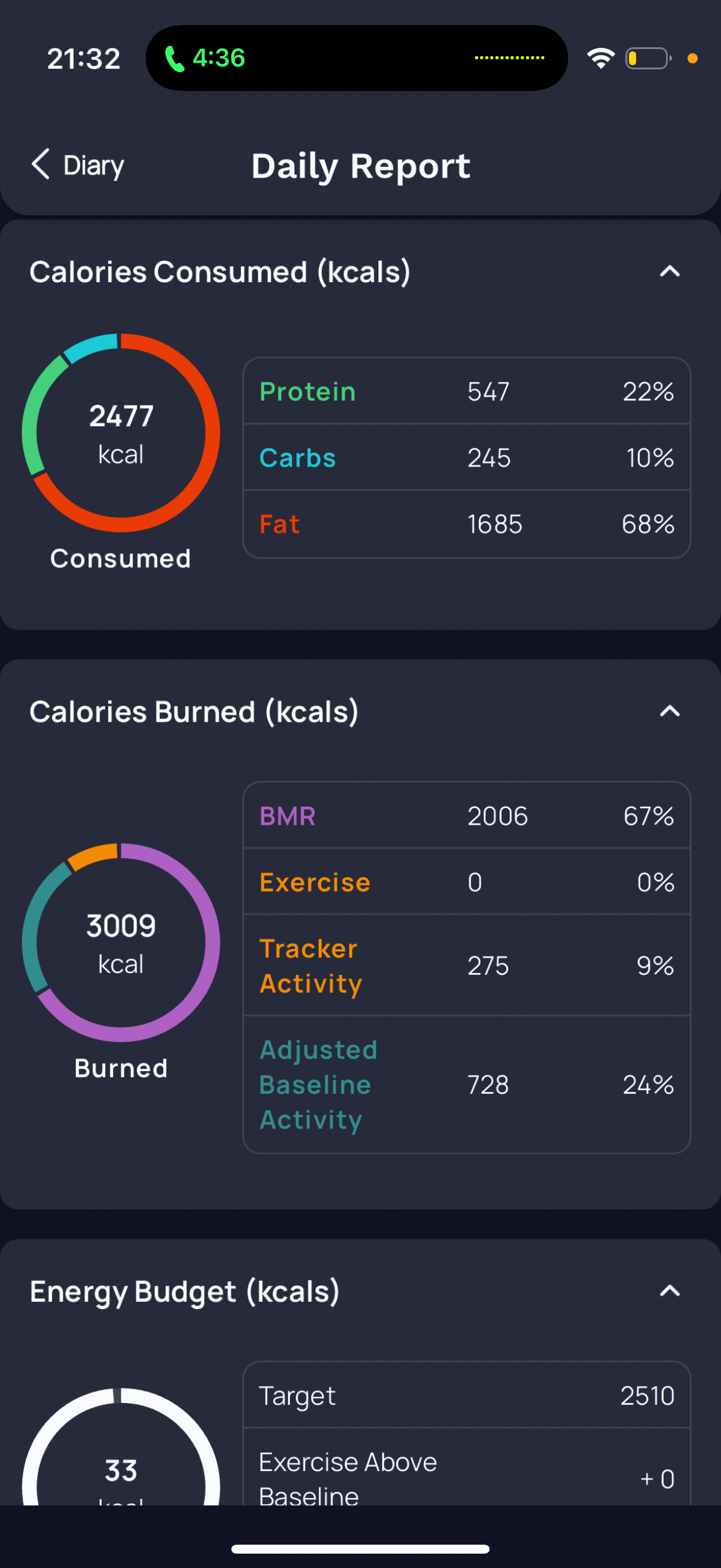721x1568 pixels.
Task: Tap the Tracker Activity row
Action: click(x=467, y=965)
